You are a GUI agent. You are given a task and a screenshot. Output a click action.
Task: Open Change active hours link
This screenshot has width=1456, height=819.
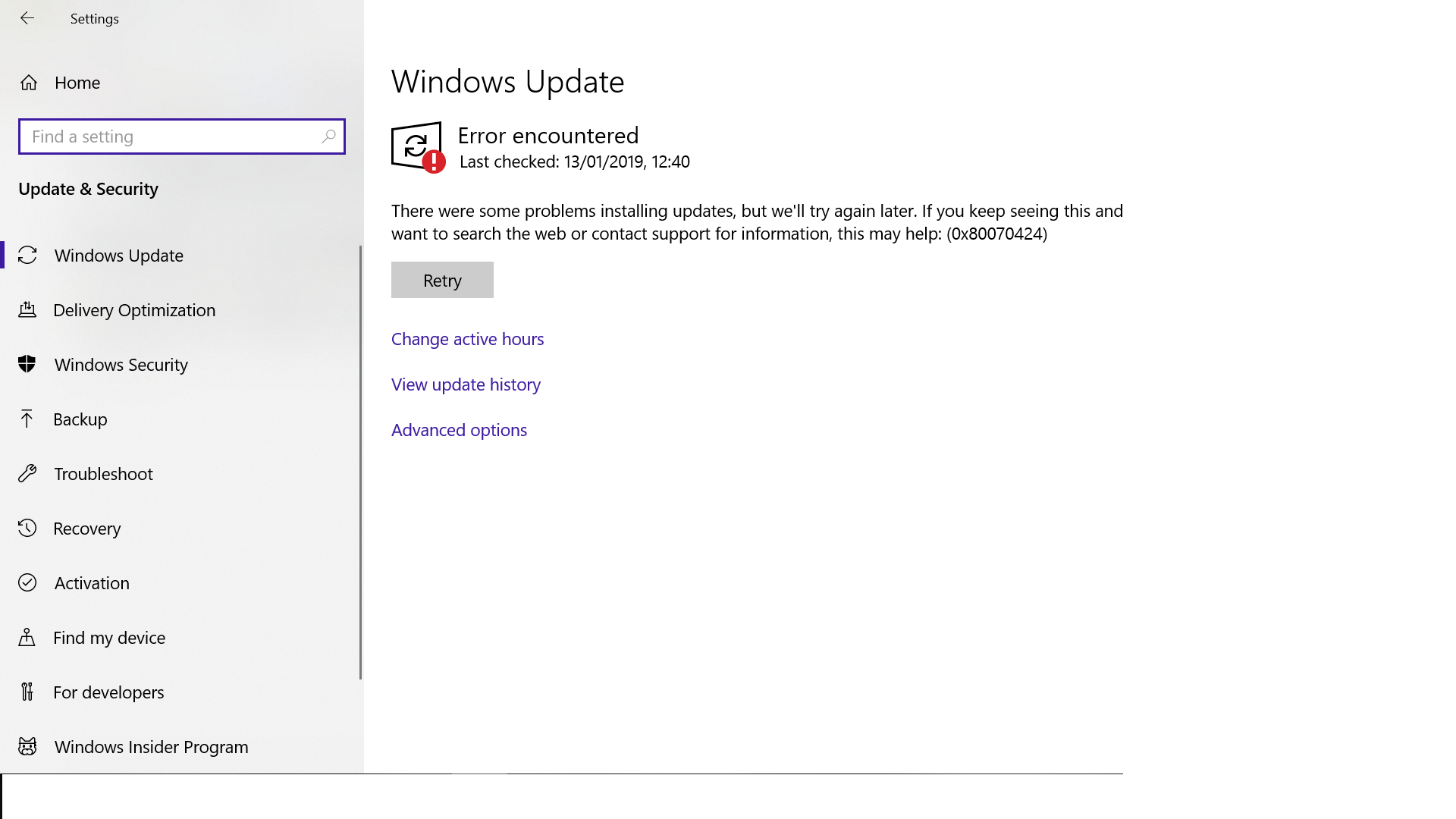468,339
